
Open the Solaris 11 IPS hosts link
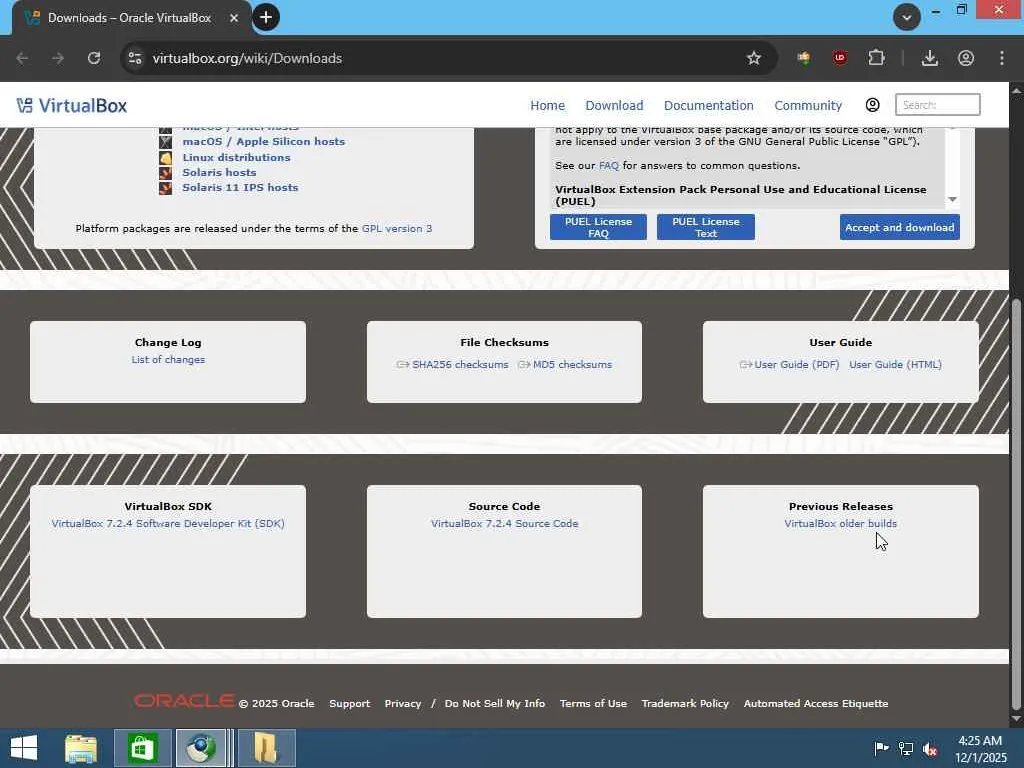tap(240, 187)
